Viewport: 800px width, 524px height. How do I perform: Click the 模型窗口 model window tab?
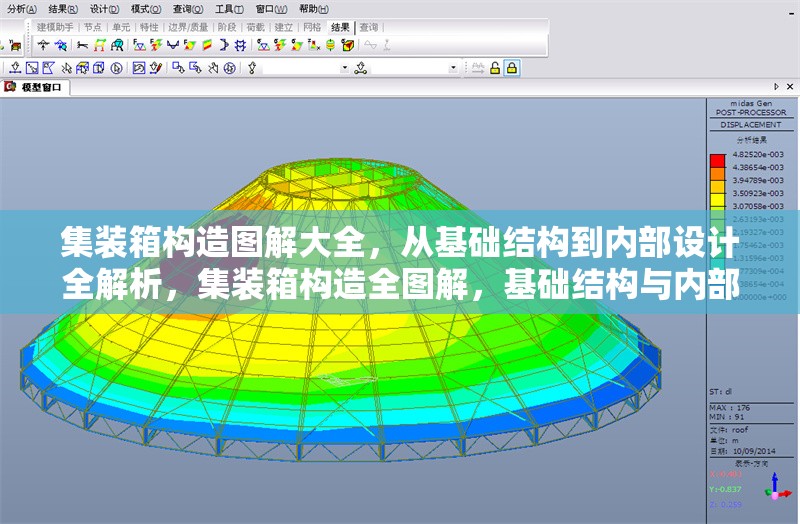point(41,88)
